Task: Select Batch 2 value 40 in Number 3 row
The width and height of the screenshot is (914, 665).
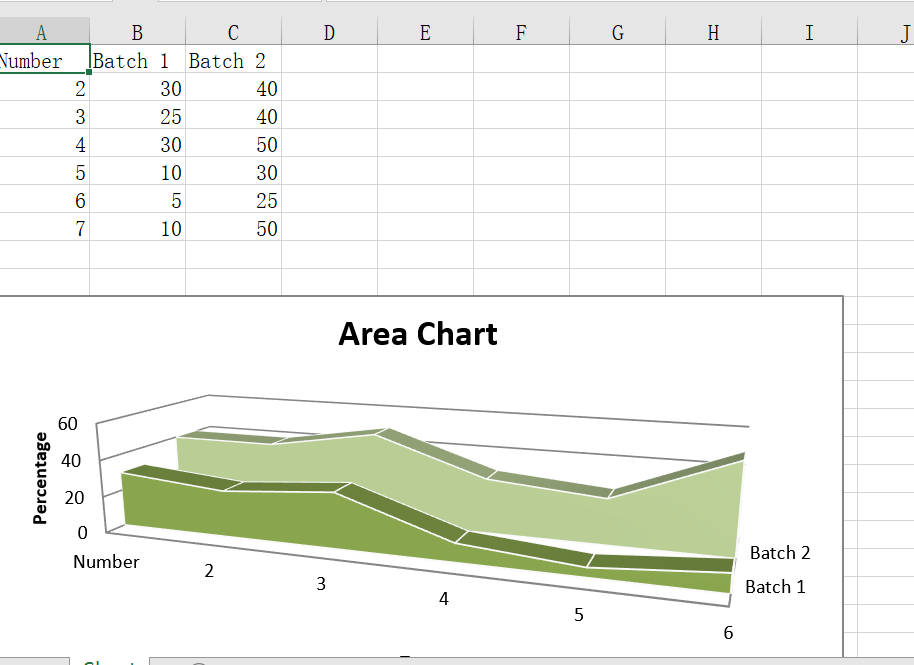Action: [x=233, y=115]
